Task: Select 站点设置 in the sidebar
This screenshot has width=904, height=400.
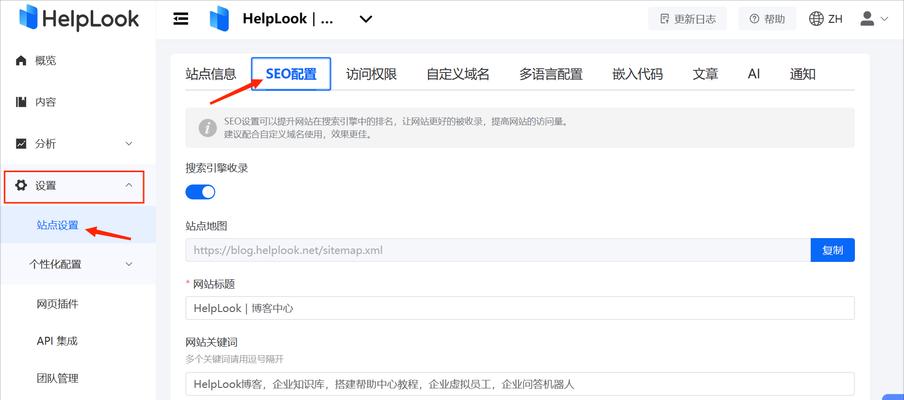Action: tap(57, 225)
